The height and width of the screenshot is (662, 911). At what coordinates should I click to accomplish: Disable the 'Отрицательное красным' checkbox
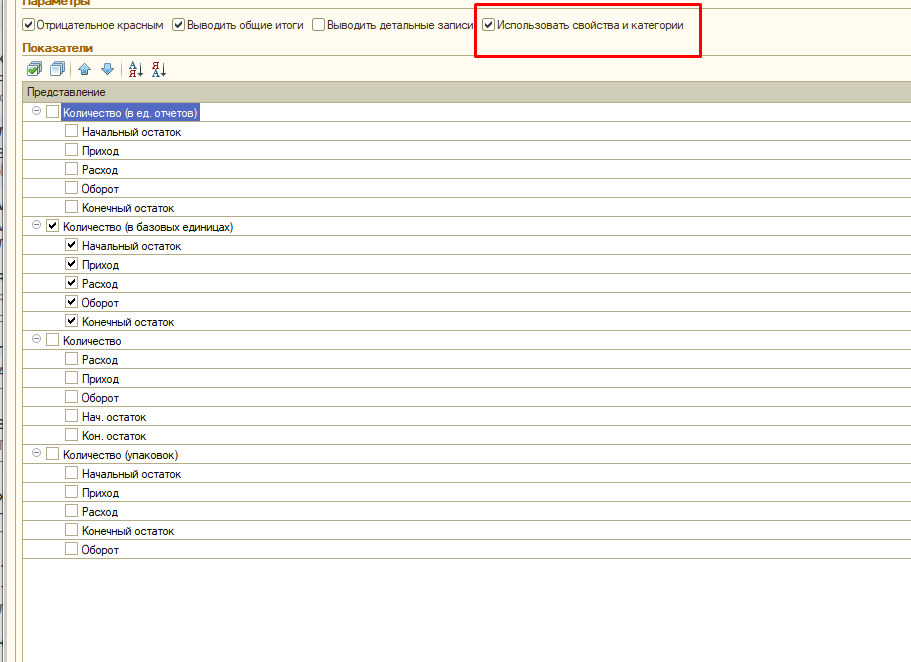tap(28, 24)
